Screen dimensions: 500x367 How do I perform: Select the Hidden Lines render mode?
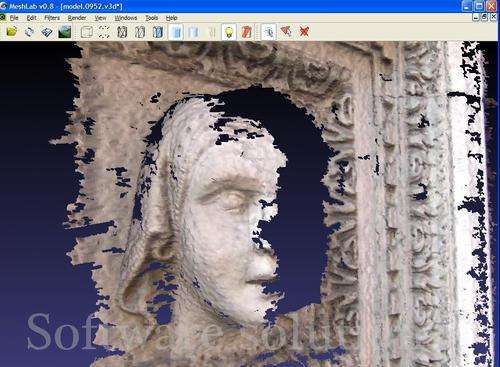[140, 32]
